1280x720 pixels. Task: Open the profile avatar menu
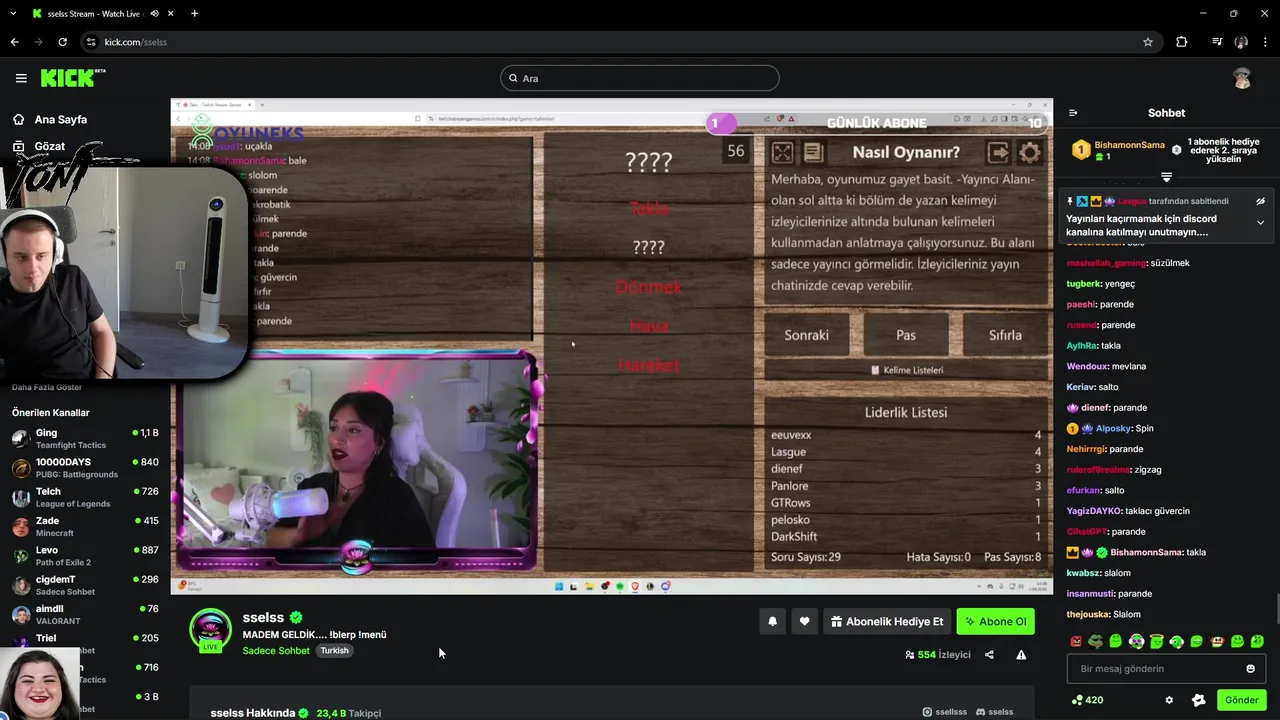pyautogui.click(x=1242, y=78)
